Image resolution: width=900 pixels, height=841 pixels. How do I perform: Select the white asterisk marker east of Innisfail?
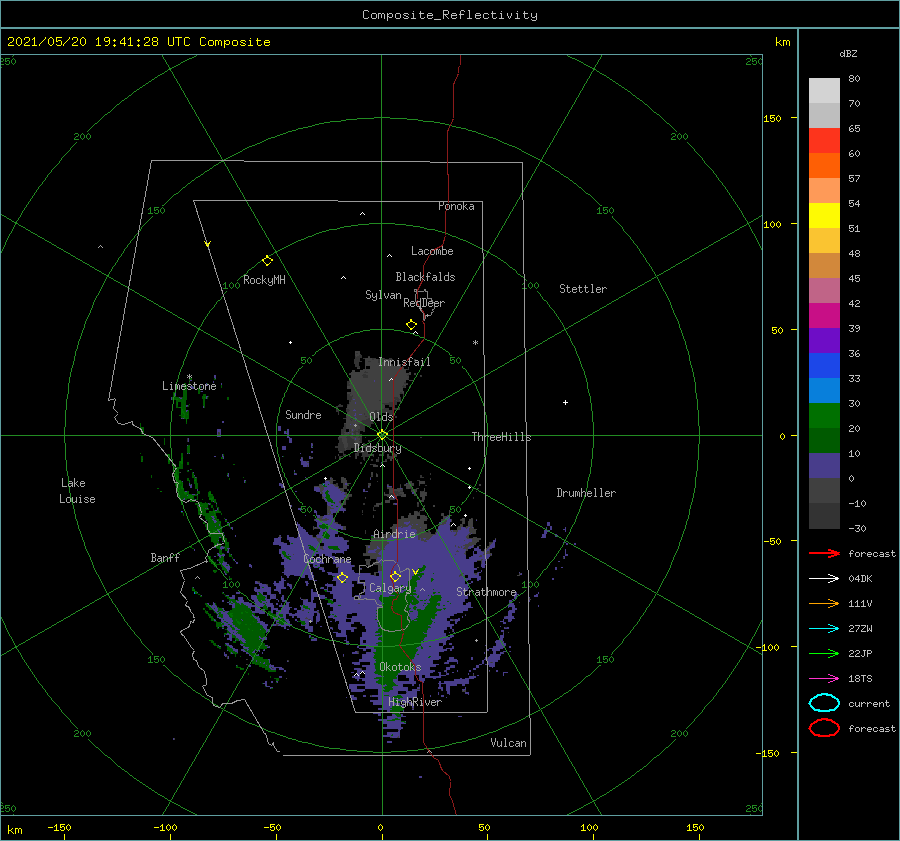pyautogui.click(x=475, y=343)
